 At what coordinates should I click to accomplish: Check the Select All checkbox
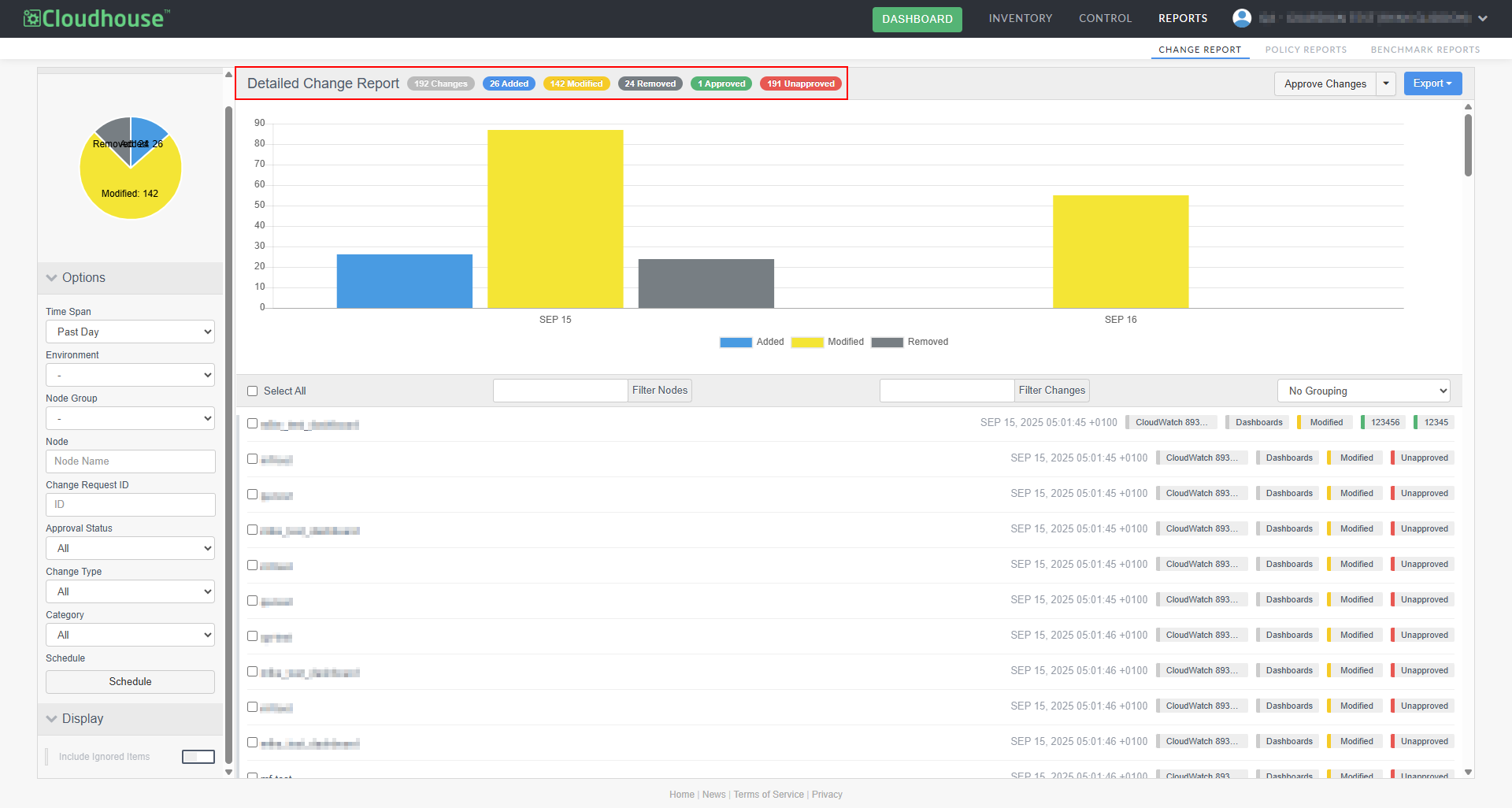tap(253, 391)
